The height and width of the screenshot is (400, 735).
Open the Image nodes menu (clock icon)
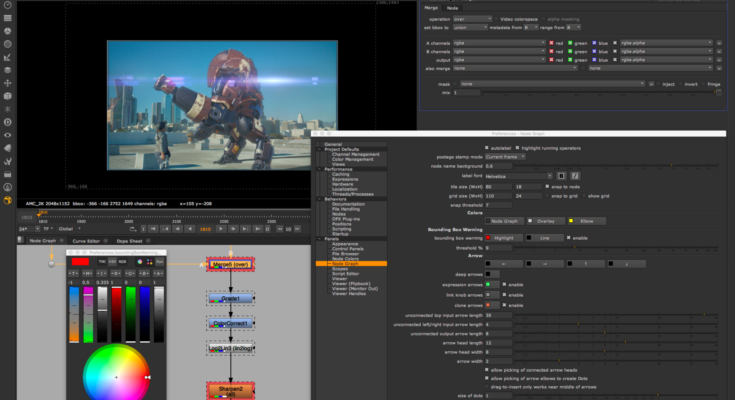click(8, 5)
